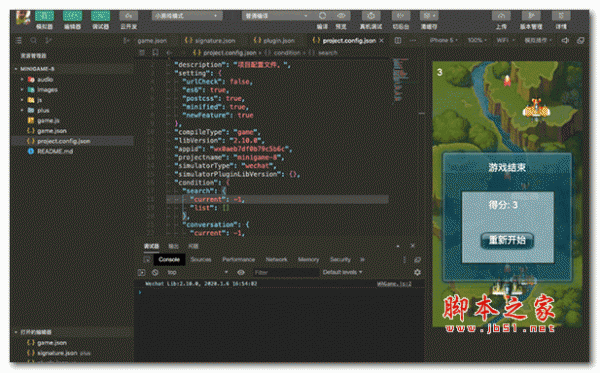Image resolution: width=600 pixels, height=373 pixels.
Task: Open search in the explorer sidebar
Action: [x=34, y=40]
